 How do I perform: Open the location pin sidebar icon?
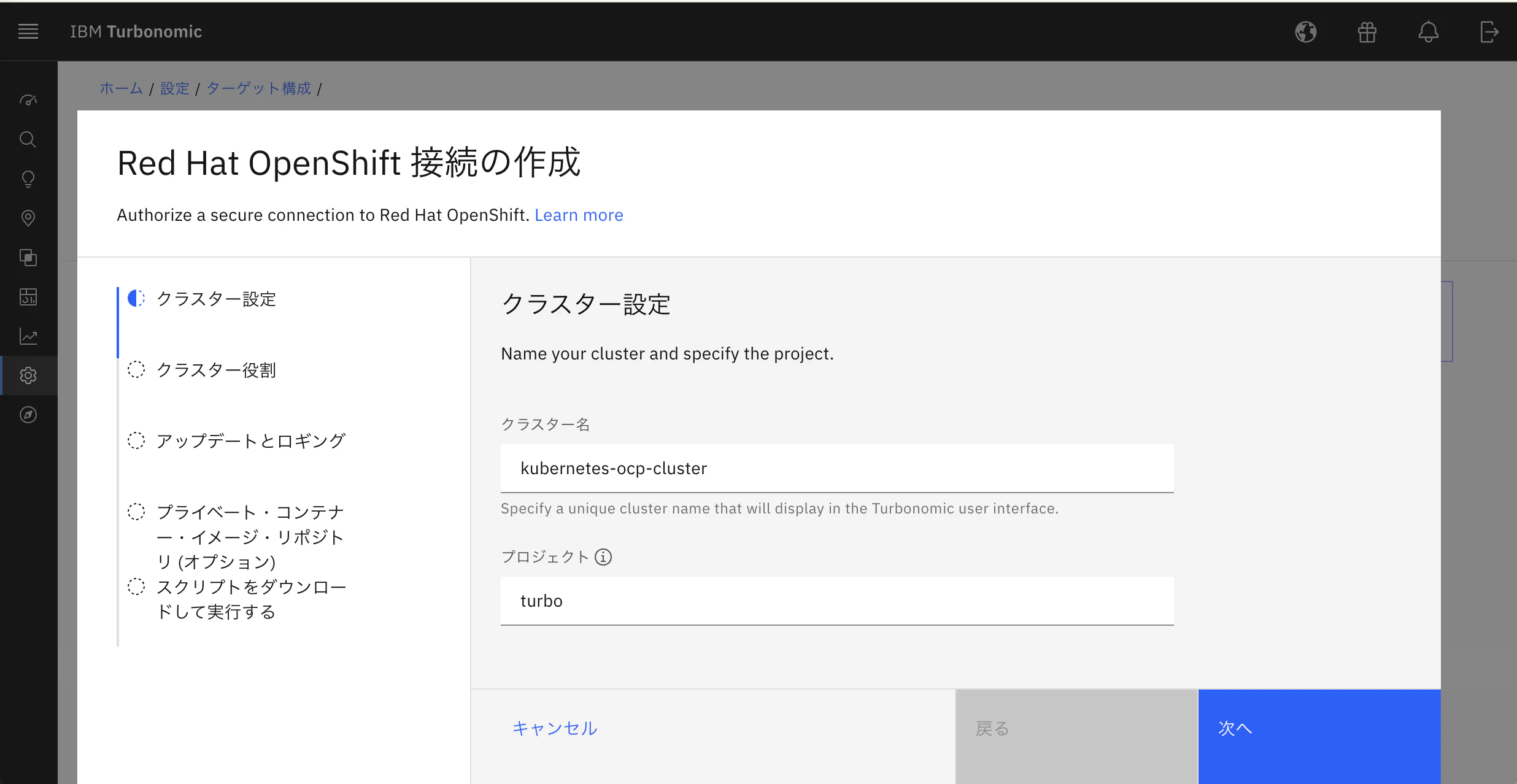coord(28,218)
